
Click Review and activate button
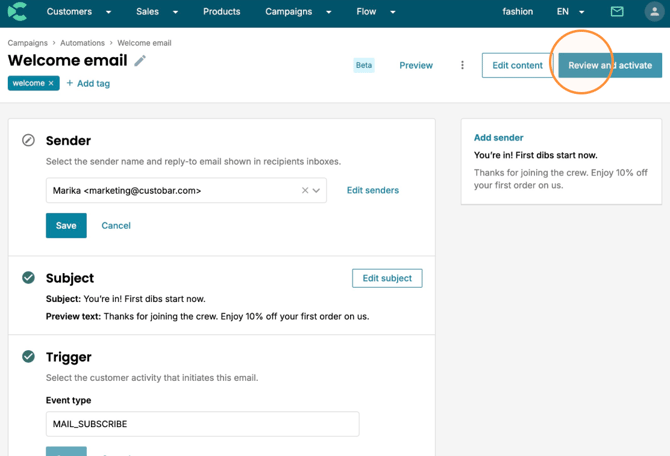click(x=610, y=65)
